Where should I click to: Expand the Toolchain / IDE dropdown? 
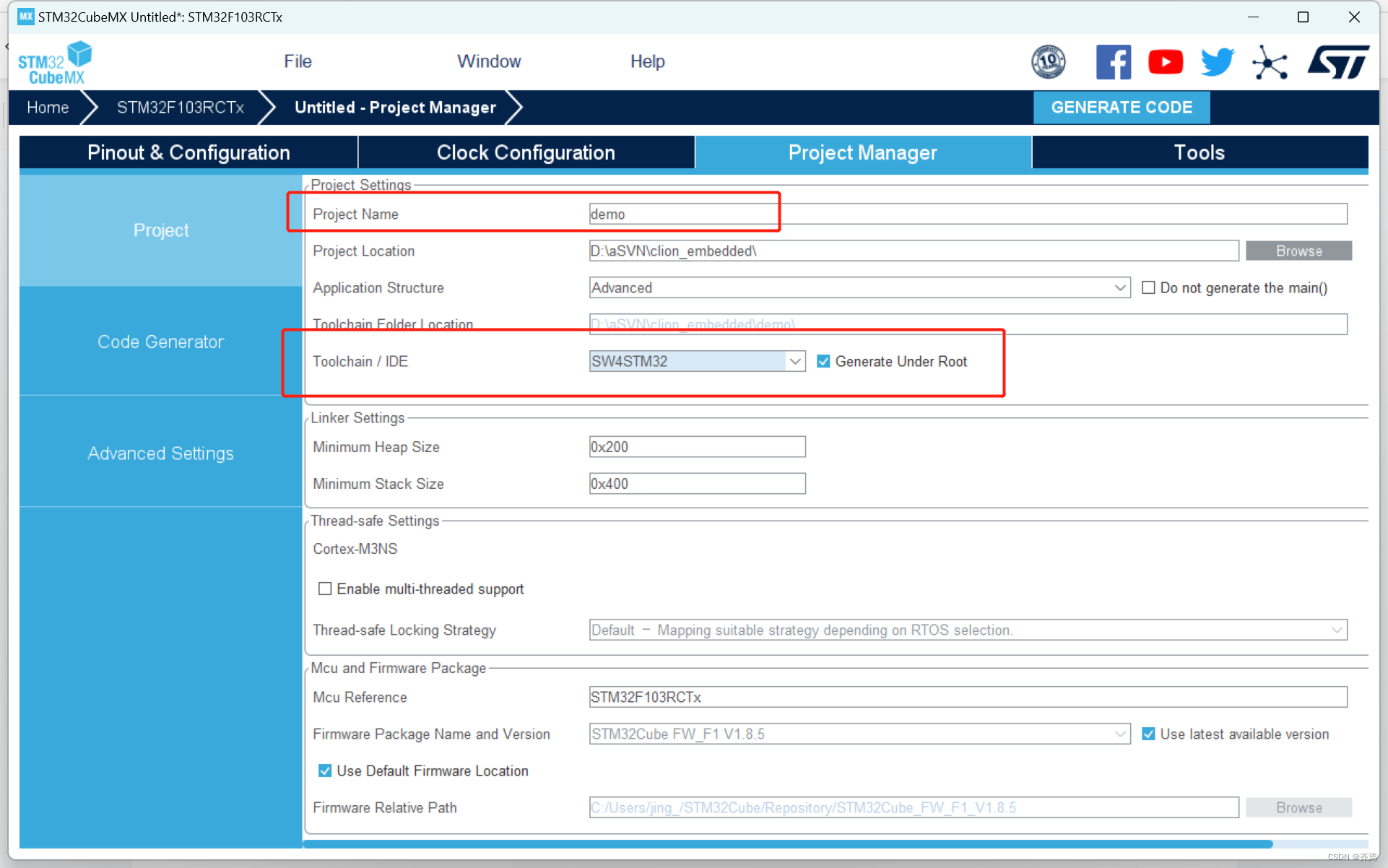pos(794,361)
